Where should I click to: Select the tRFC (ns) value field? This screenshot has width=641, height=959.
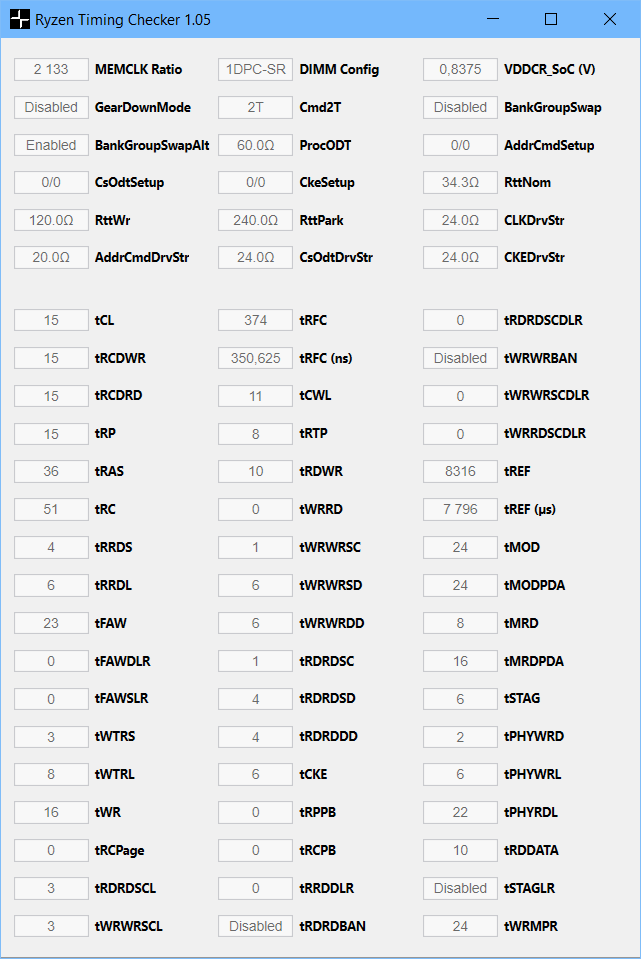(255, 358)
